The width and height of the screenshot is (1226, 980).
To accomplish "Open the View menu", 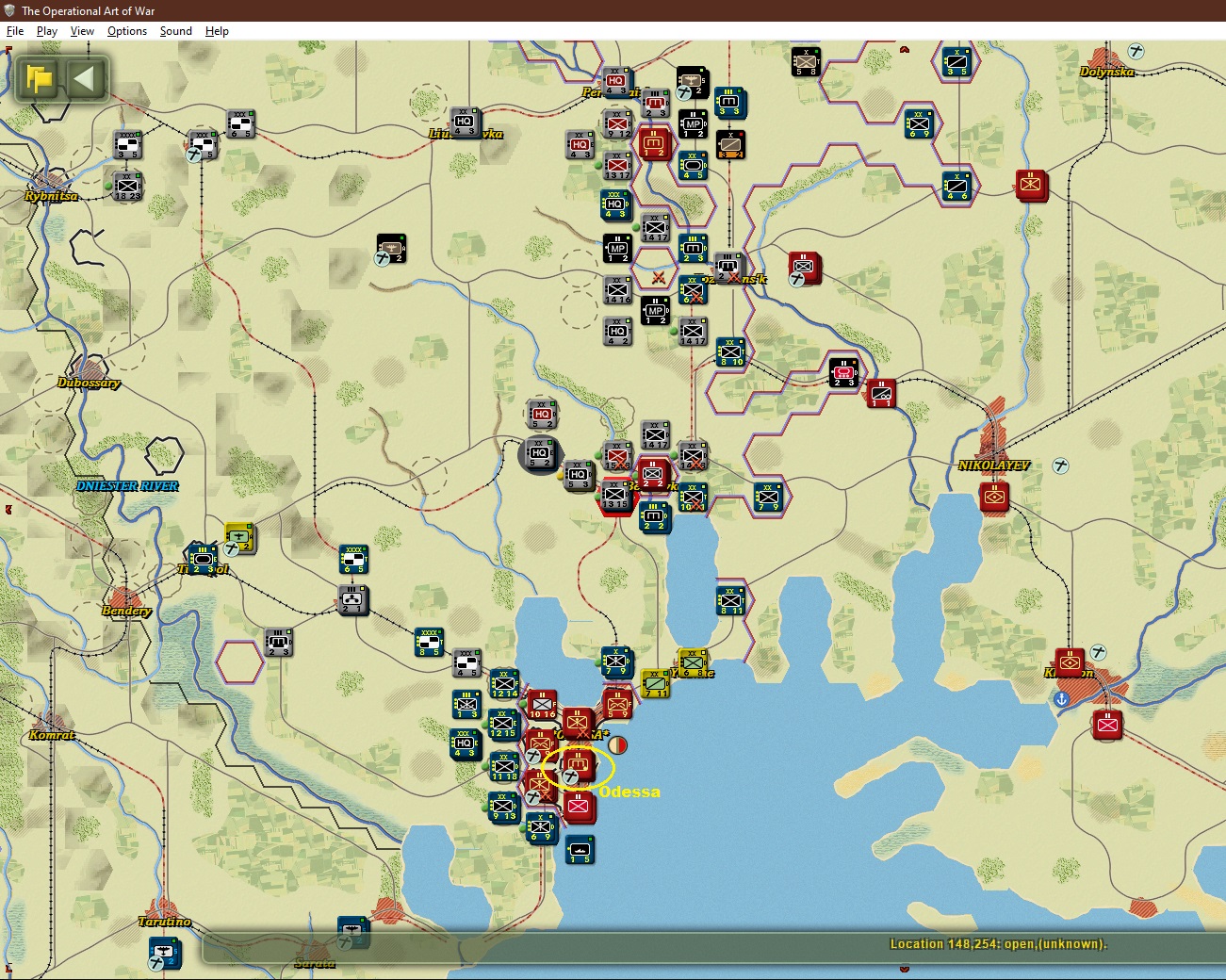I will [x=82, y=31].
